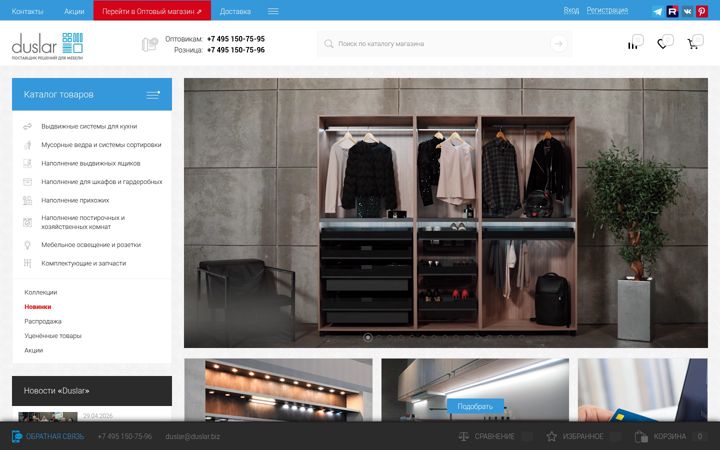The height and width of the screenshot is (450, 720).
Task: Click icon for Наполнение прихожих
Action: pyautogui.click(x=28, y=200)
